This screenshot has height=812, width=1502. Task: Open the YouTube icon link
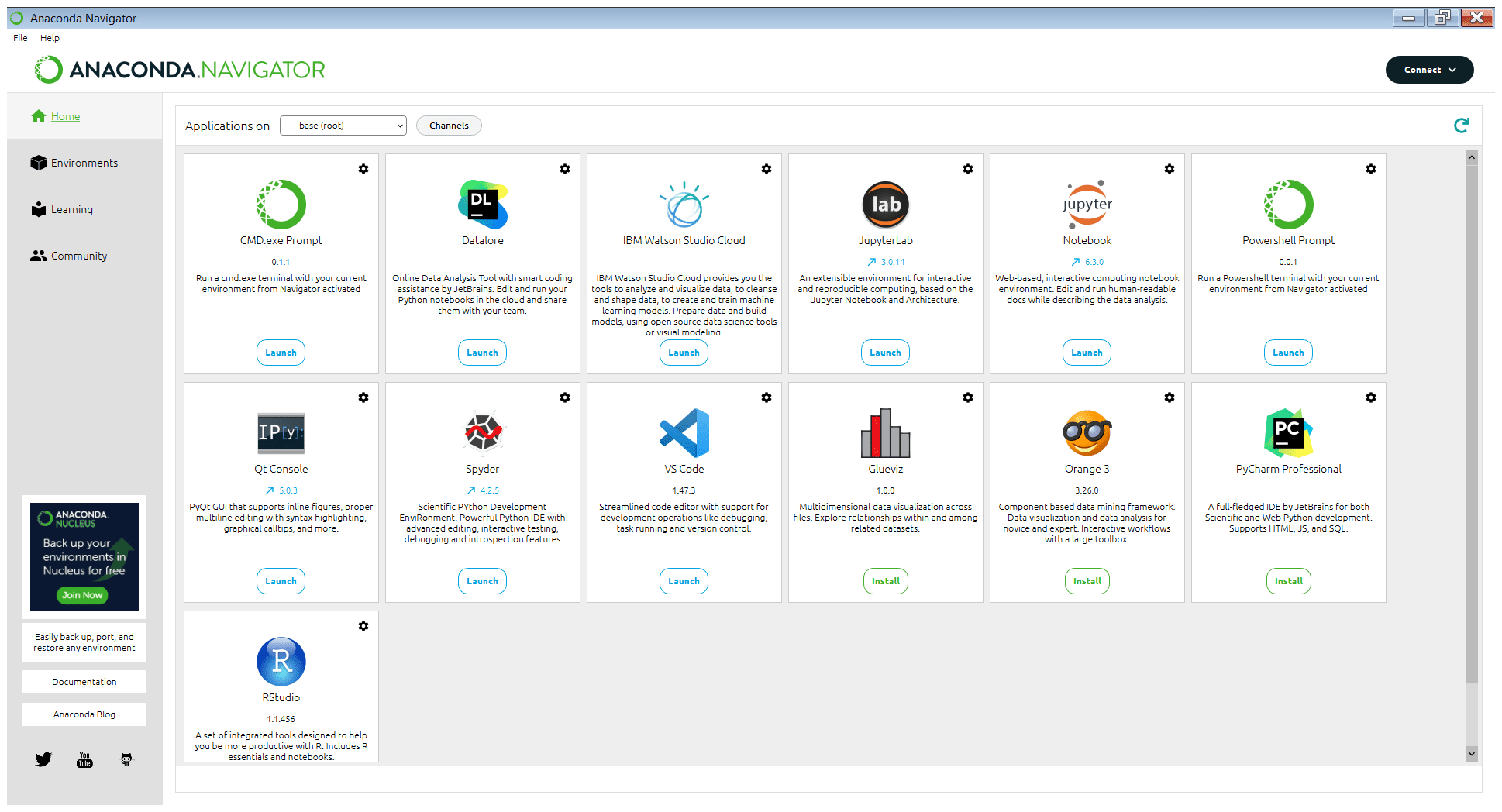84,759
